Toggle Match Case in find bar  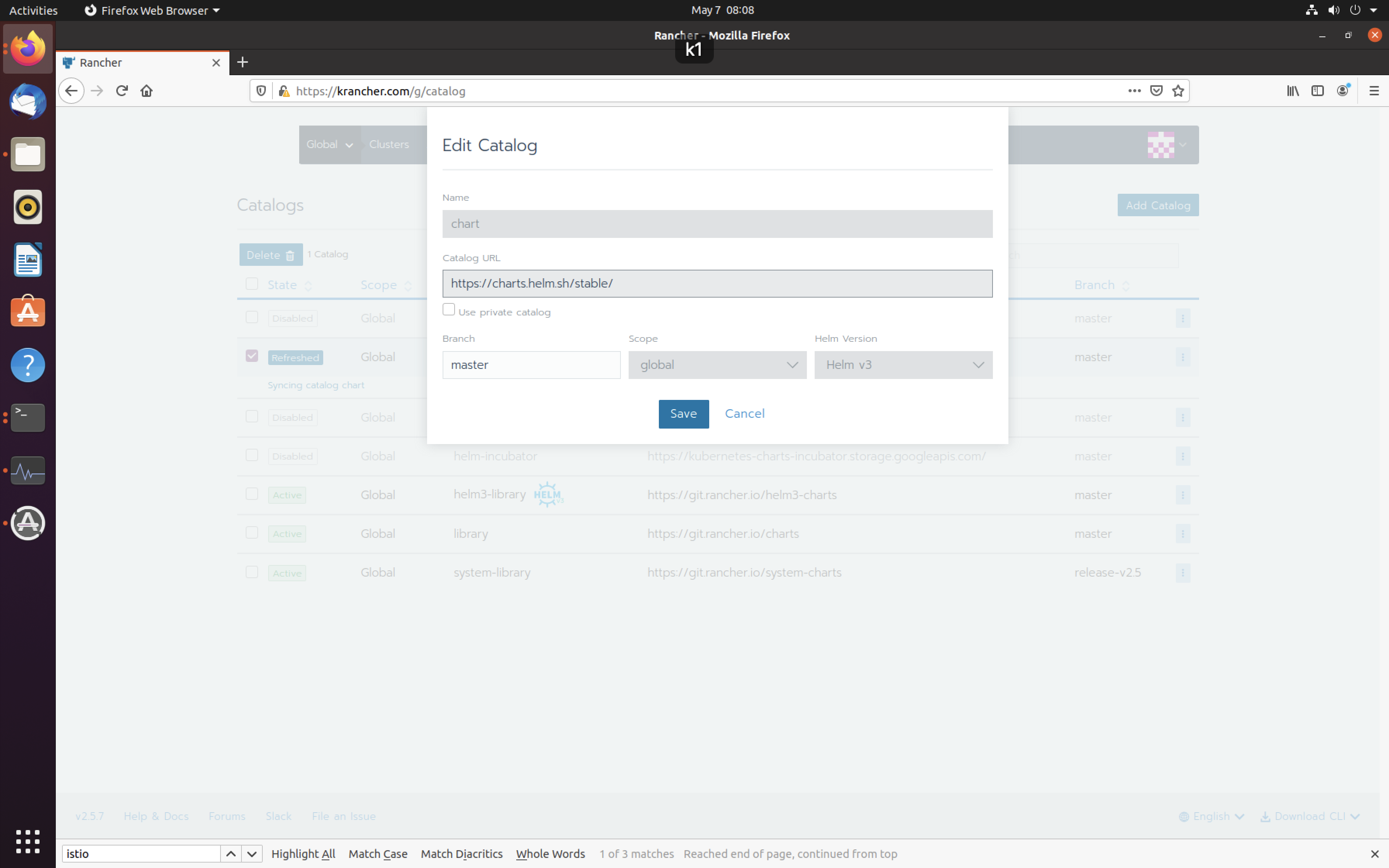click(x=377, y=854)
